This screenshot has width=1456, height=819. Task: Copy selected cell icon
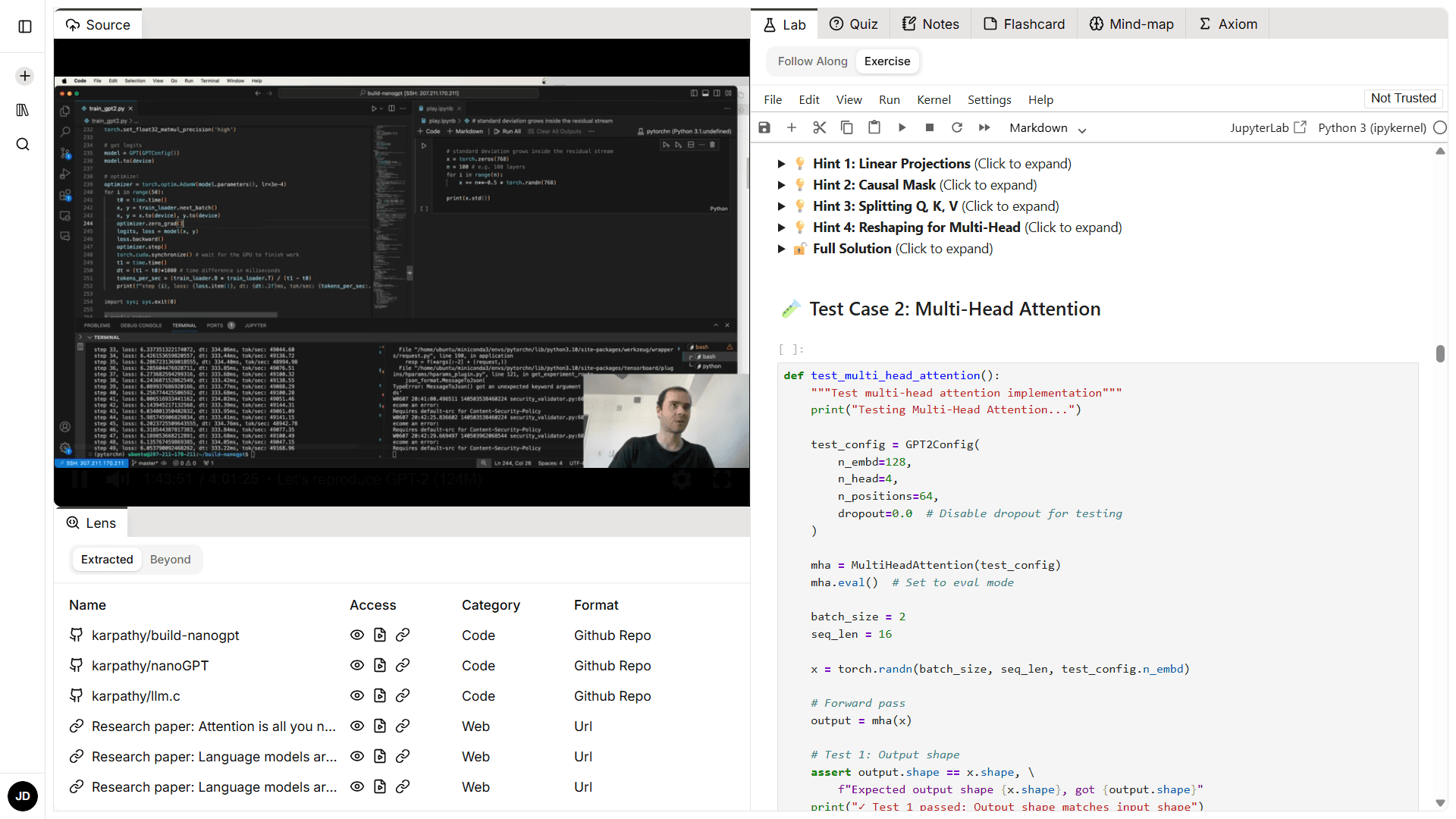click(x=847, y=127)
